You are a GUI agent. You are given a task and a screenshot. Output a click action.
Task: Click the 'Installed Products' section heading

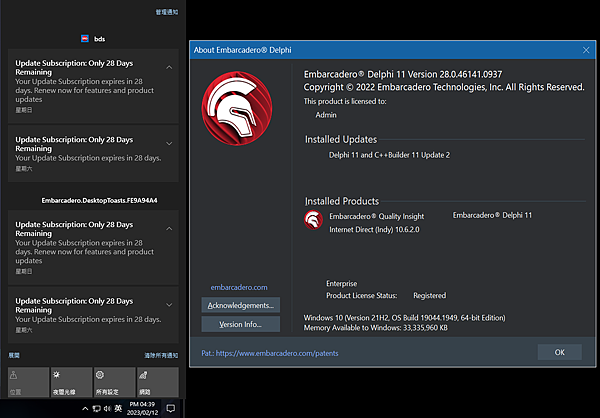pyautogui.click(x=342, y=201)
